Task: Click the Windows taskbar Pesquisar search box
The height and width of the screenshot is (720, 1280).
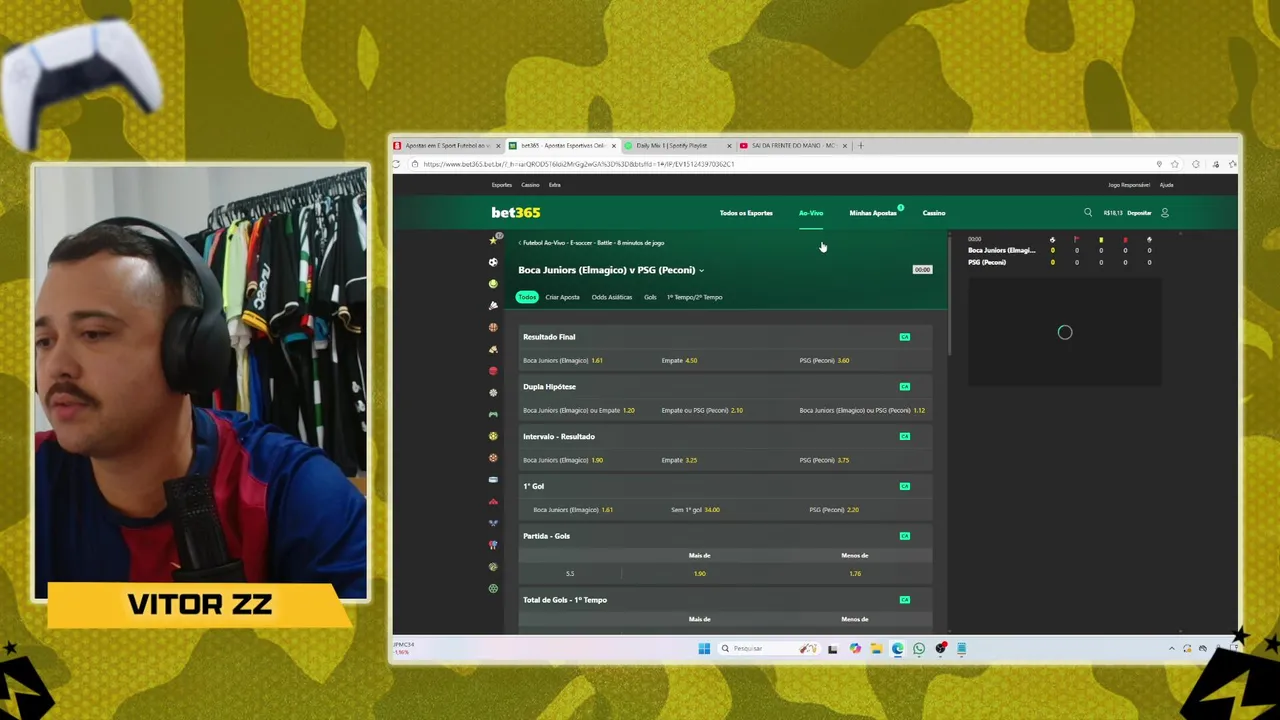Action: pyautogui.click(x=766, y=648)
